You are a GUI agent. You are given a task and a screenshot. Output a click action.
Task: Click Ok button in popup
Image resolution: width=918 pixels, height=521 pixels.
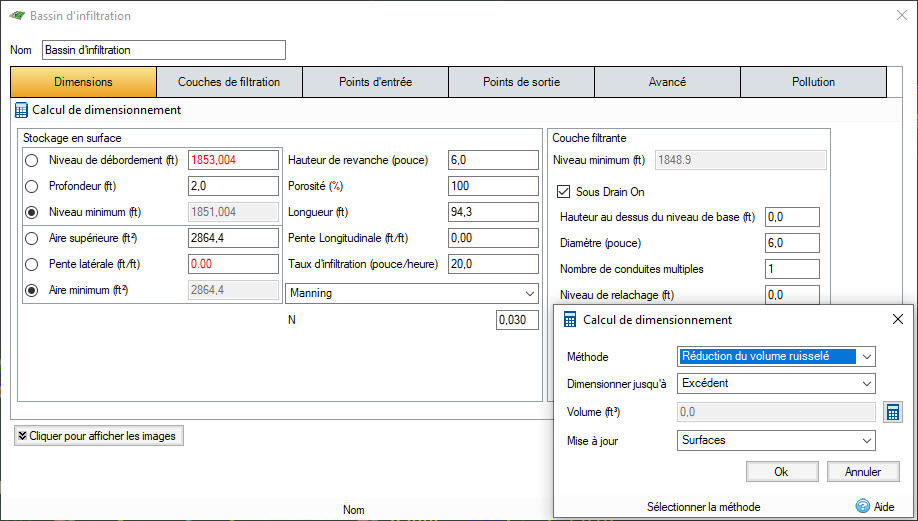point(782,472)
